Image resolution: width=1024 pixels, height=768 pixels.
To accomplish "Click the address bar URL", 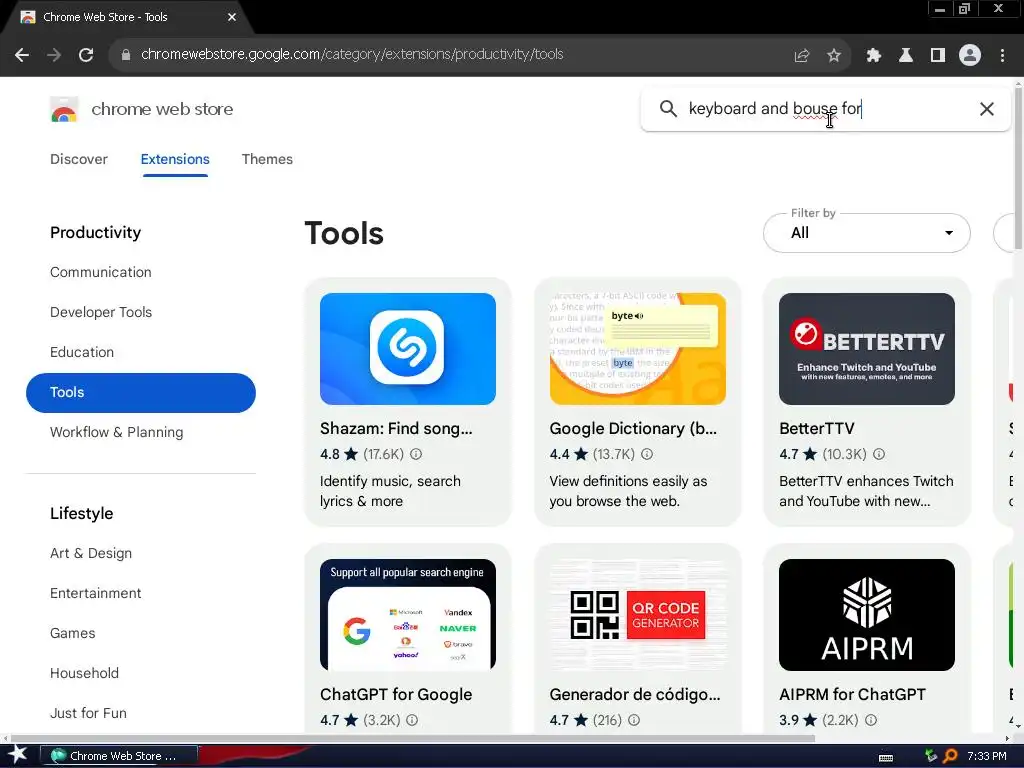I will tap(352, 55).
